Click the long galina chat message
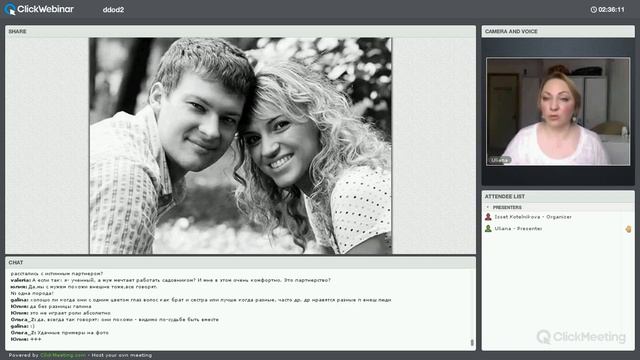Viewport: 640px width, 360px height. [201, 300]
